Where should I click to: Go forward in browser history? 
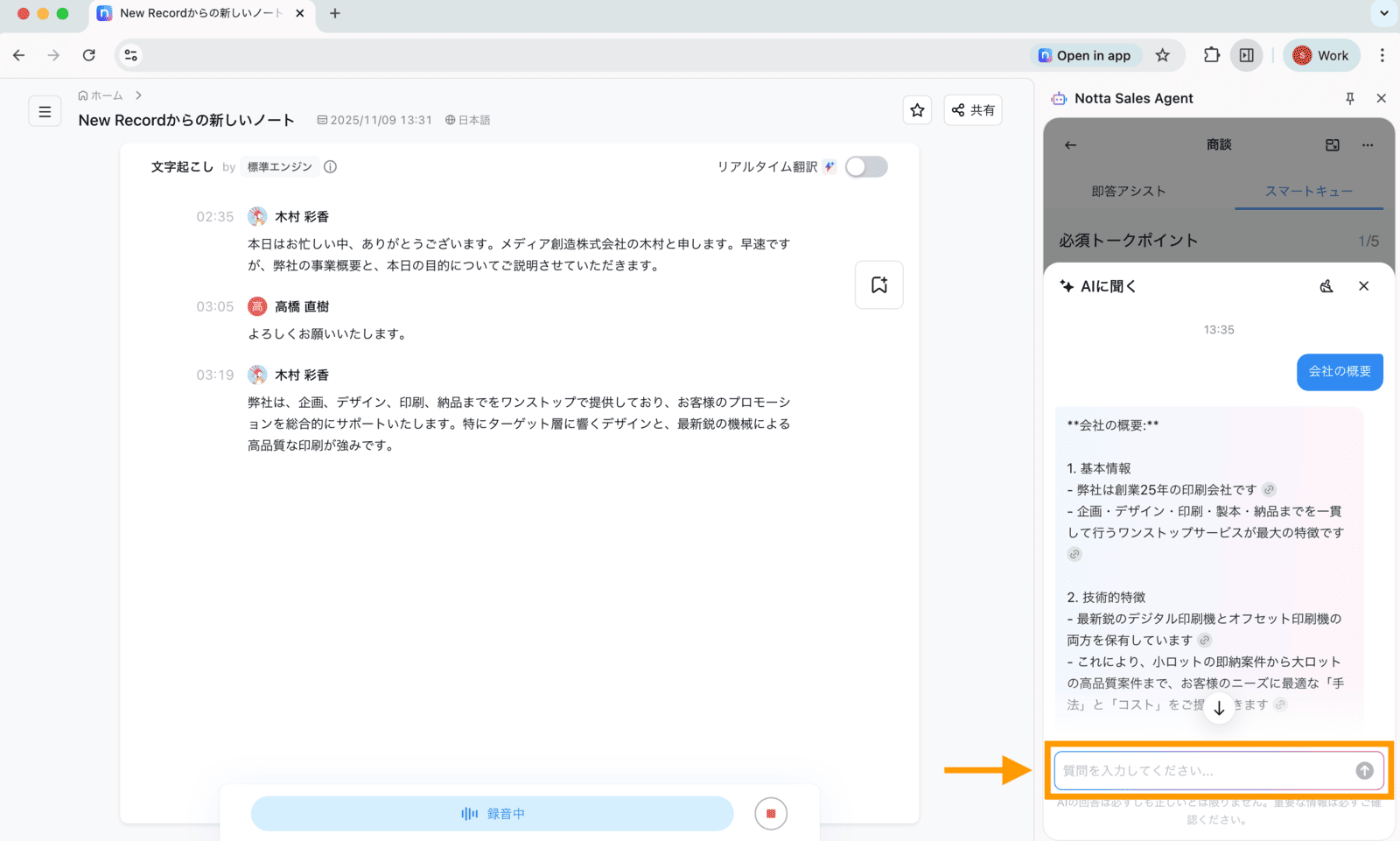click(53, 55)
